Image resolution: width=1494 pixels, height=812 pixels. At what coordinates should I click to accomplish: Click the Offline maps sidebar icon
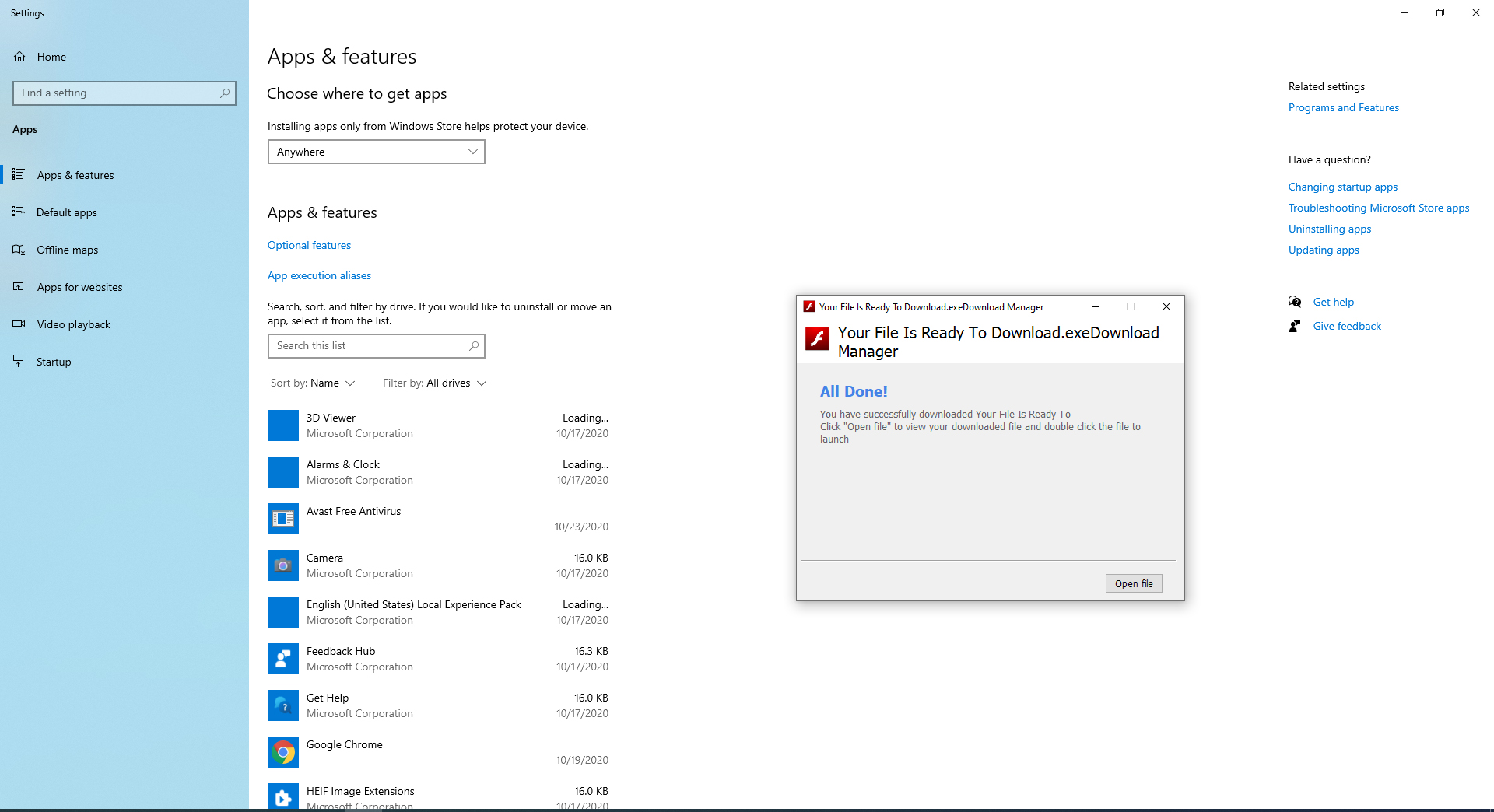pyautogui.click(x=19, y=249)
